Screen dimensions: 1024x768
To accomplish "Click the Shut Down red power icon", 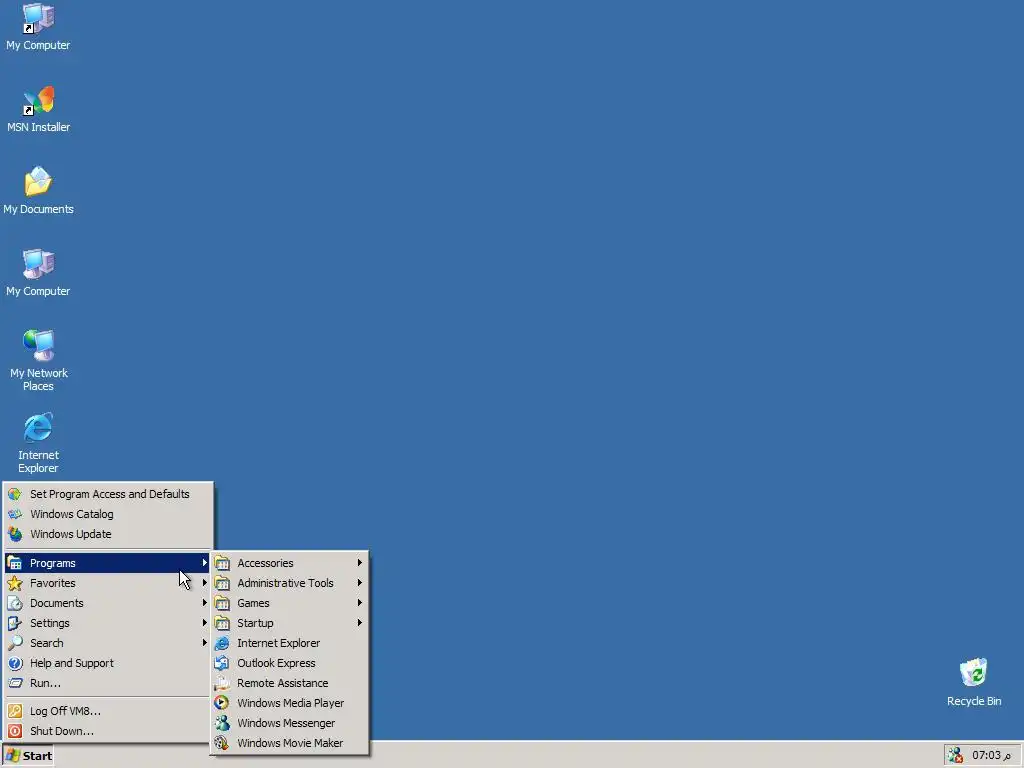I will [15, 731].
